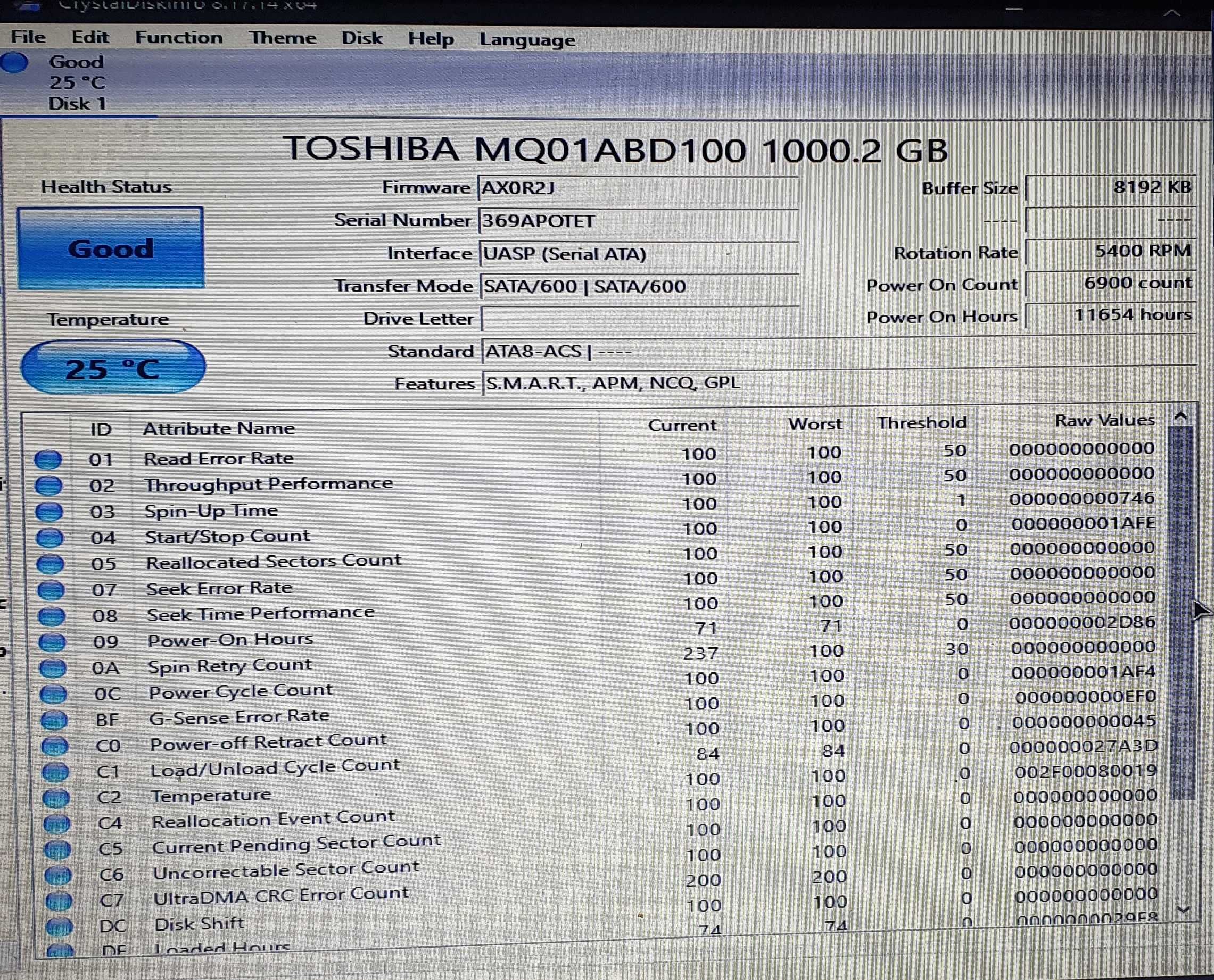Select the Load/Unload Cycle Count attribute name
This screenshot has height=980, width=1214.
coord(275,768)
